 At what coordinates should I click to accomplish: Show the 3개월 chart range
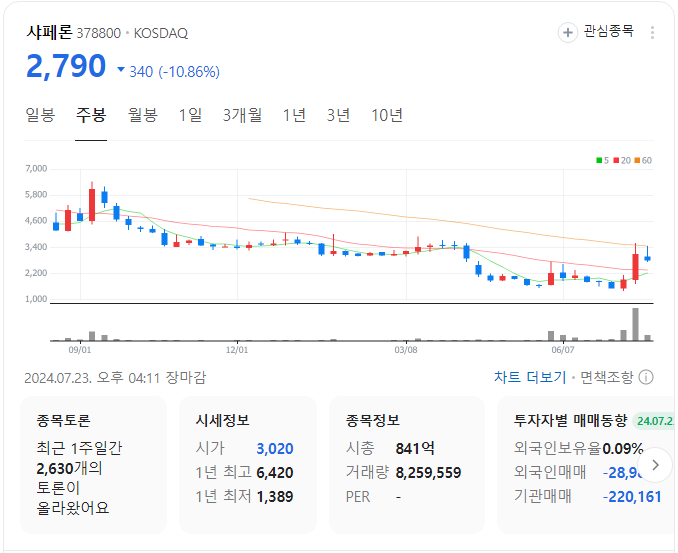click(242, 115)
